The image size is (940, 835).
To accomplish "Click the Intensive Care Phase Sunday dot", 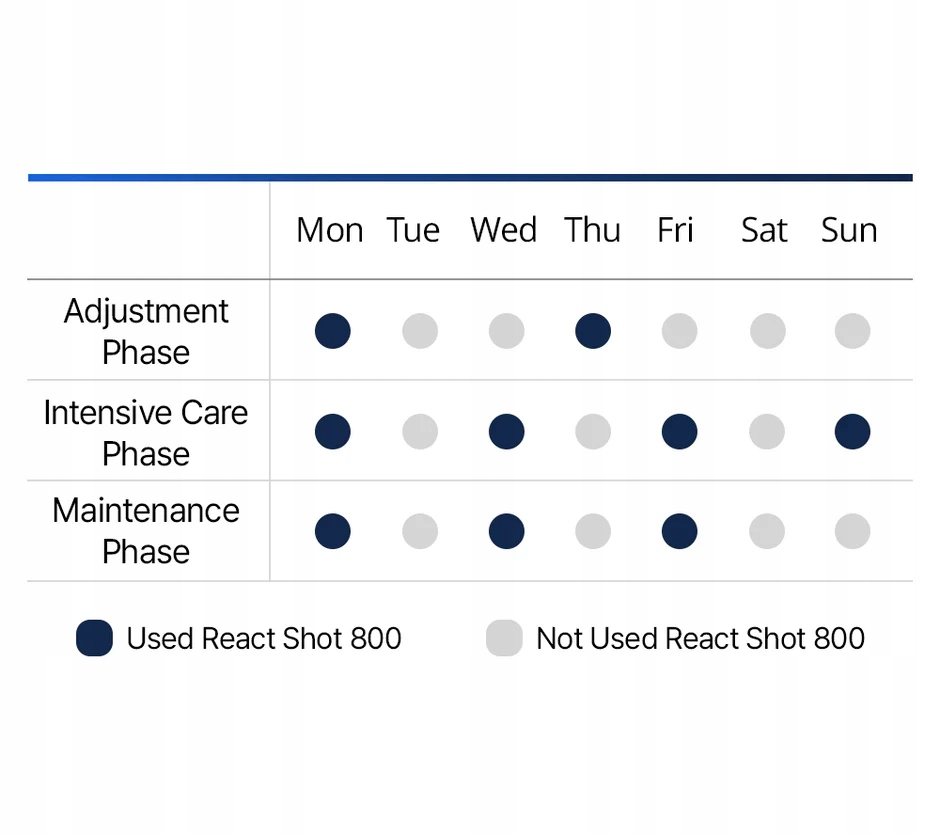I will click(852, 432).
